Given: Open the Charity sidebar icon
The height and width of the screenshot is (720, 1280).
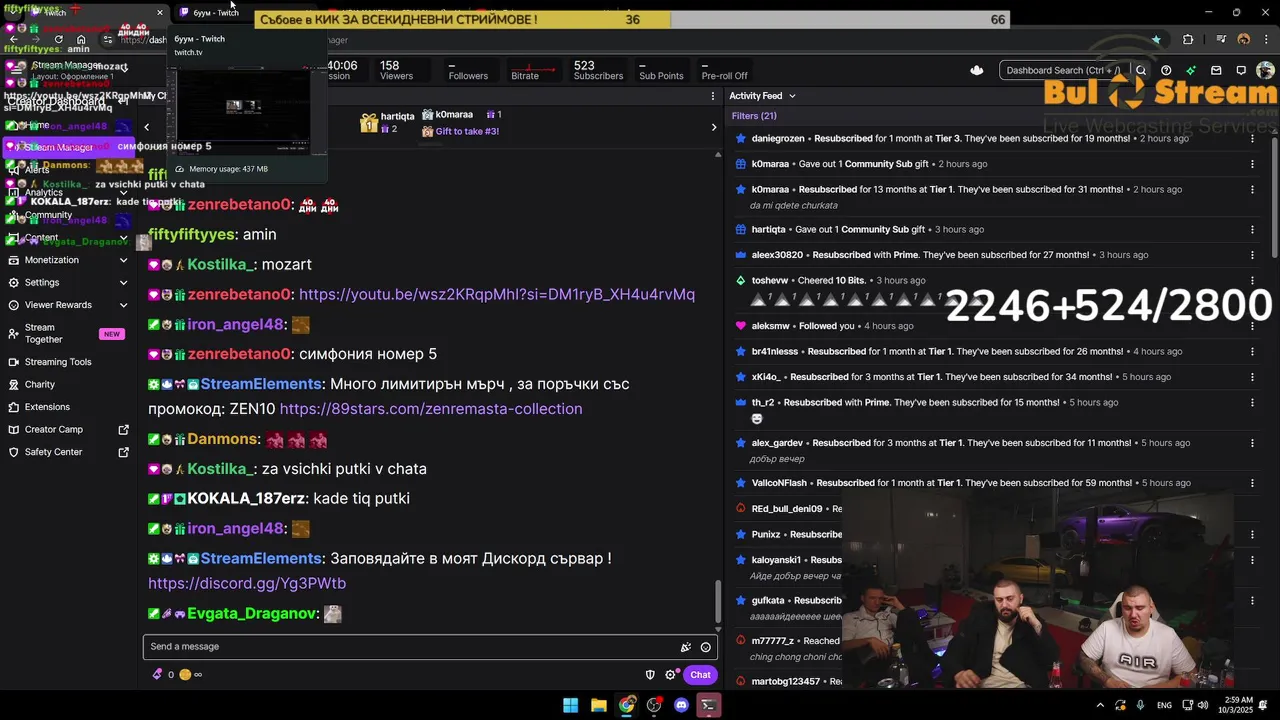Looking at the screenshot, I should click(x=13, y=384).
